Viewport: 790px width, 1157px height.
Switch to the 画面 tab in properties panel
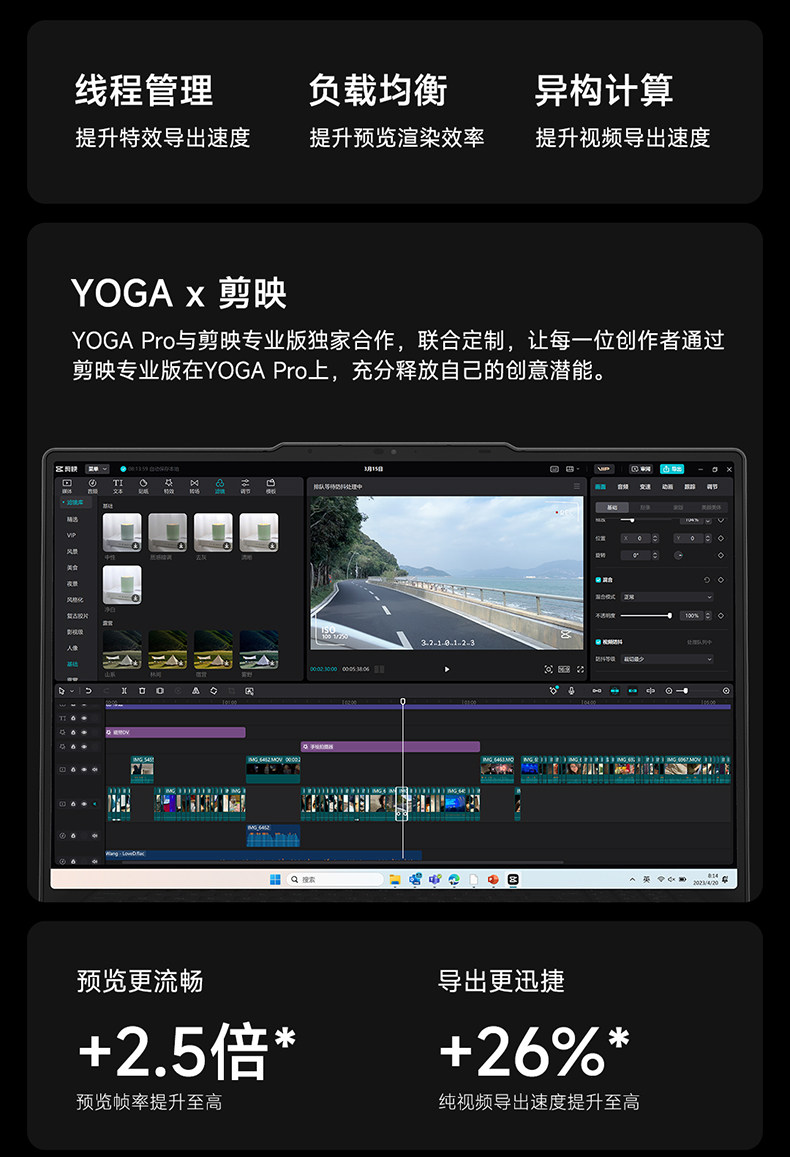coord(600,486)
